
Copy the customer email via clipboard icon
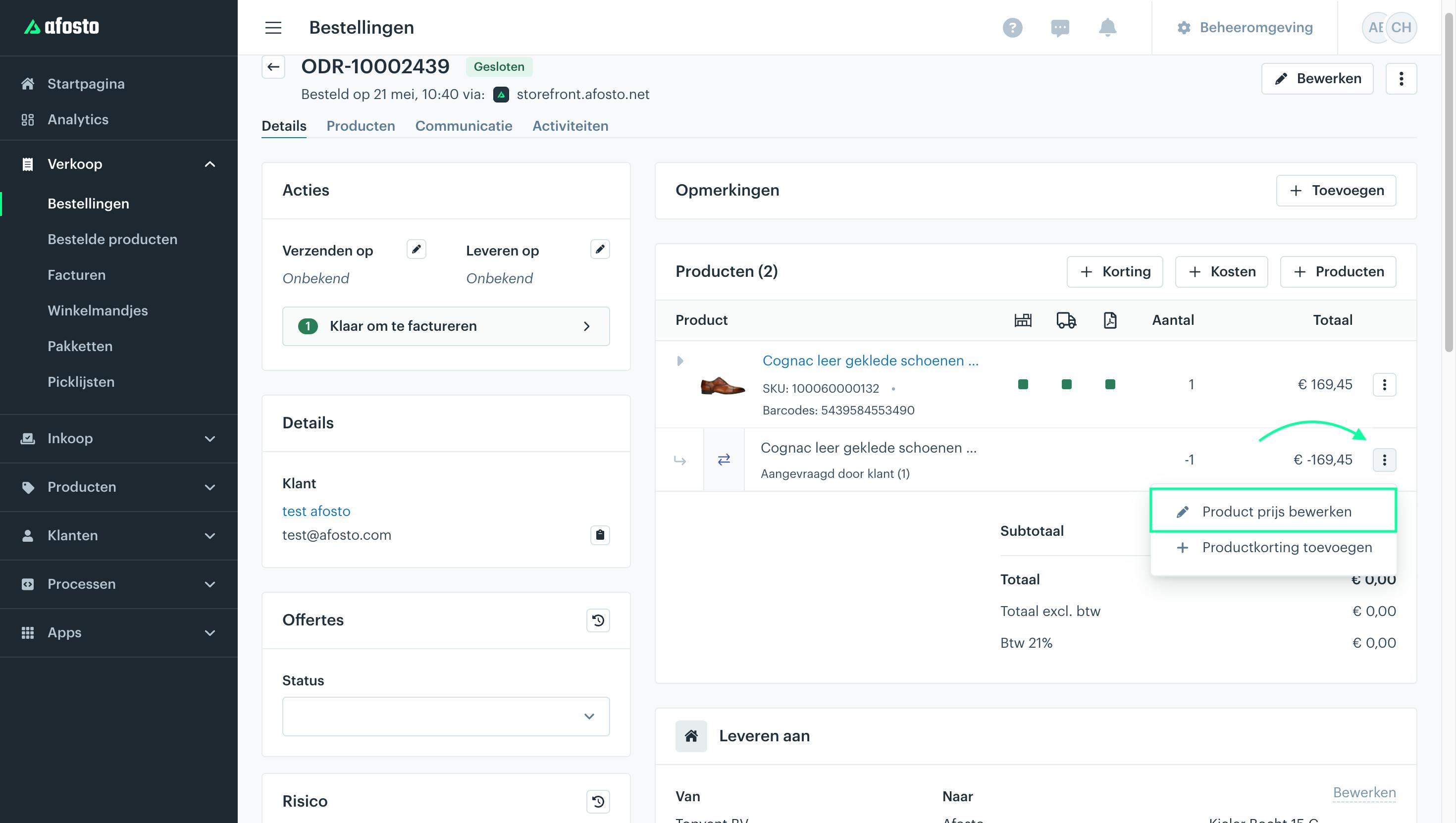600,535
